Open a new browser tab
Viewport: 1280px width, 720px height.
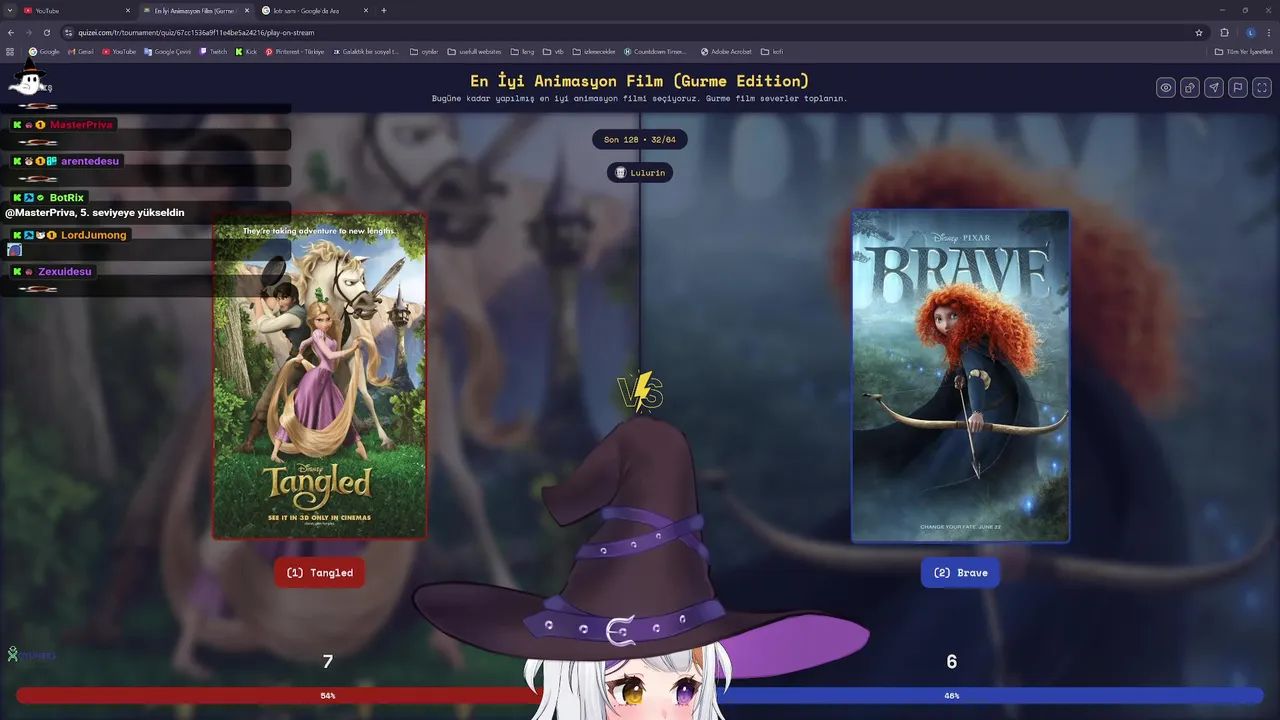coord(384,10)
